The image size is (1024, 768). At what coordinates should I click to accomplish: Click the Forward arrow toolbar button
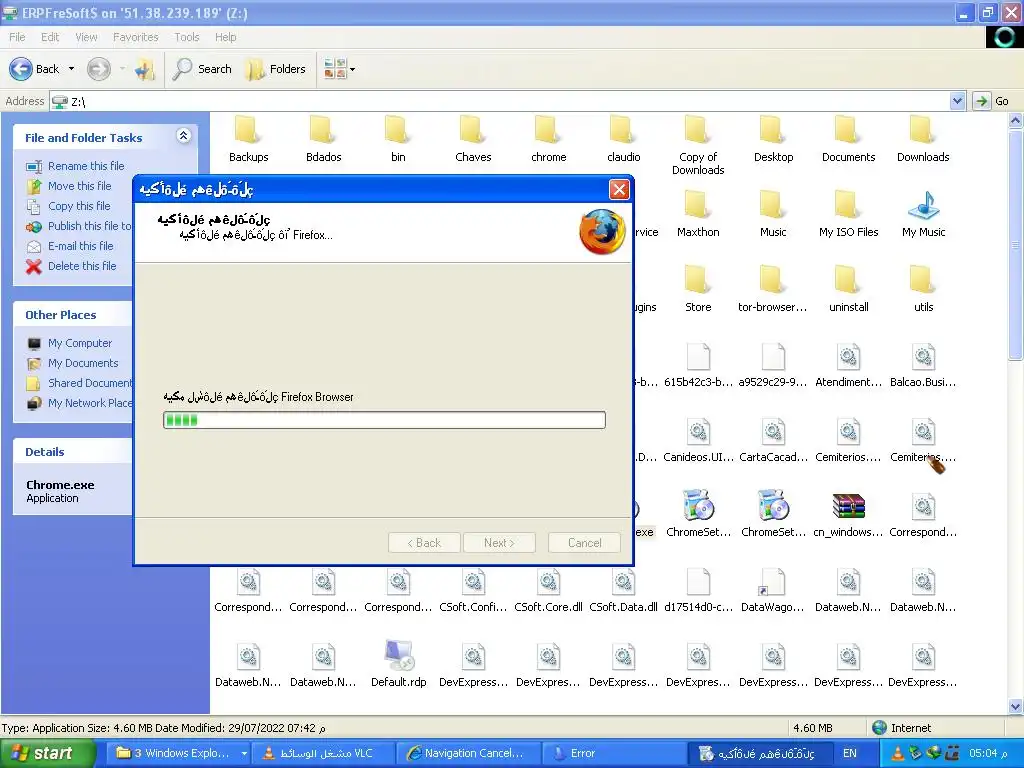pos(99,69)
